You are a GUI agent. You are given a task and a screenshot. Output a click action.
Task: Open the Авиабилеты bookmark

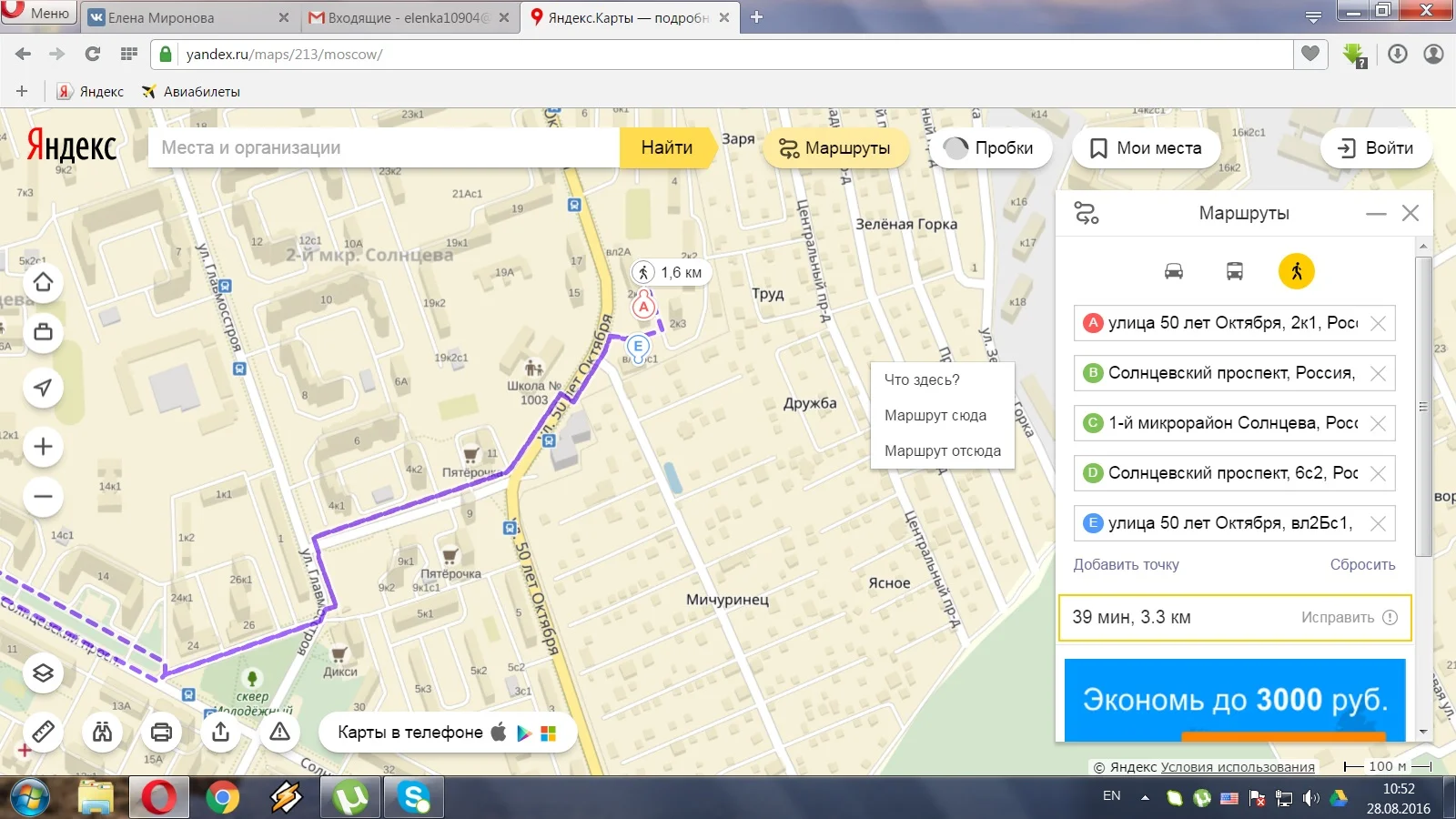coord(190,91)
